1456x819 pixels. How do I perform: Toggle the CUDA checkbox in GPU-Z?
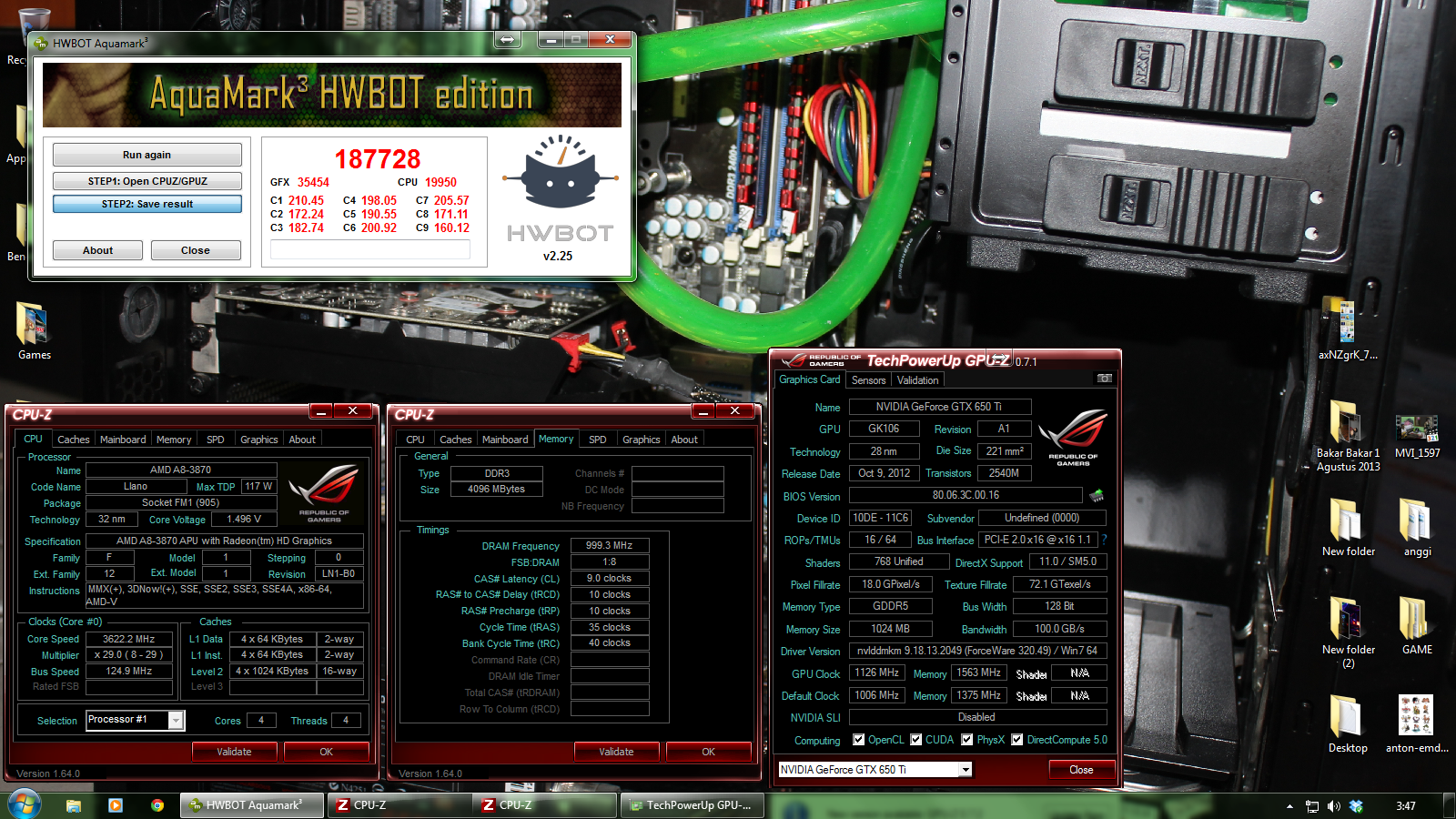(916, 740)
